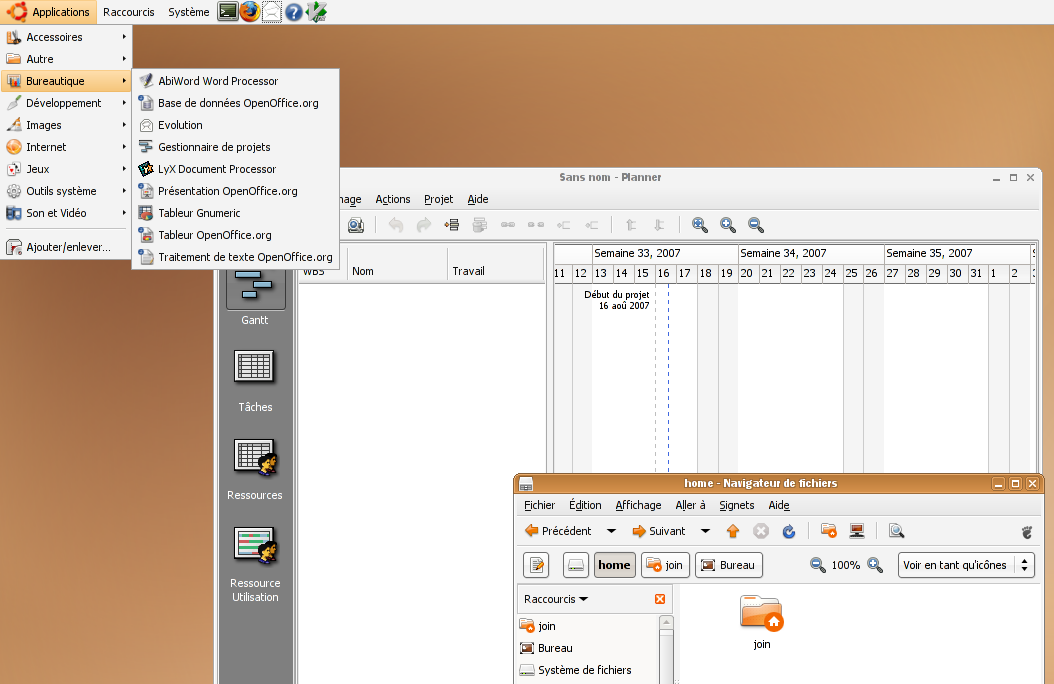This screenshot has height=684, width=1054.
Task: Open the Applications menu
Action: click(48, 11)
